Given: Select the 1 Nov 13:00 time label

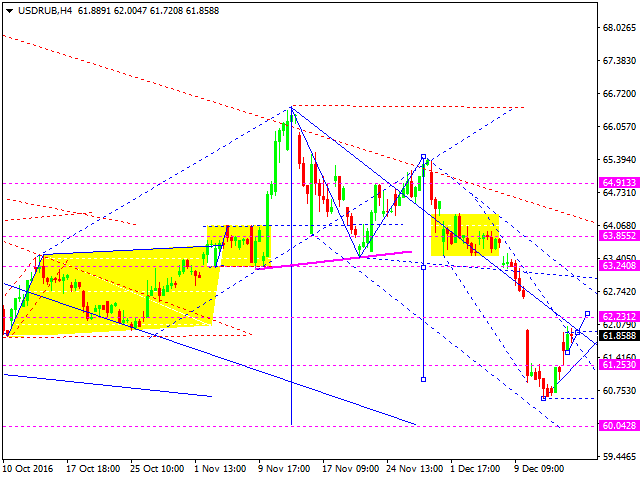Looking at the screenshot, I should point(220,469).
